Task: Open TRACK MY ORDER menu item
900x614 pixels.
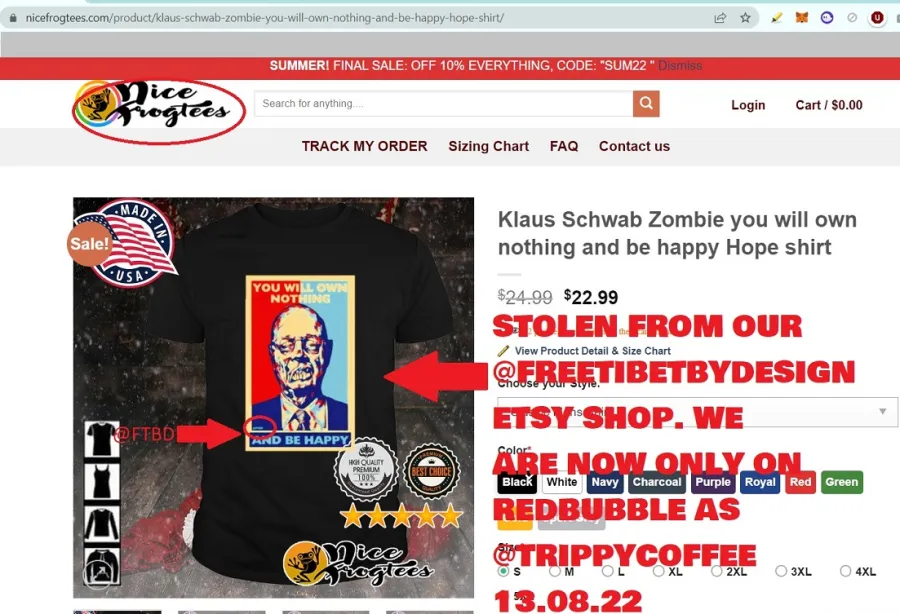Action: pyautogui.click(x=364, y=146)
